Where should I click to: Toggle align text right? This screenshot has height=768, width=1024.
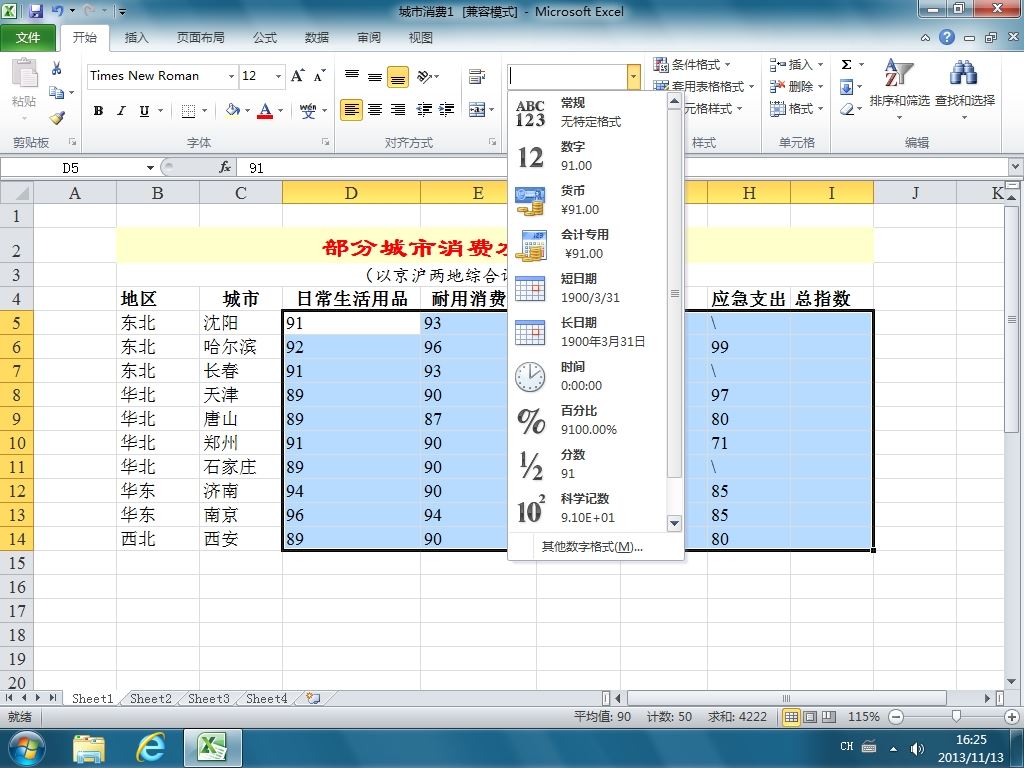point(398,110)
